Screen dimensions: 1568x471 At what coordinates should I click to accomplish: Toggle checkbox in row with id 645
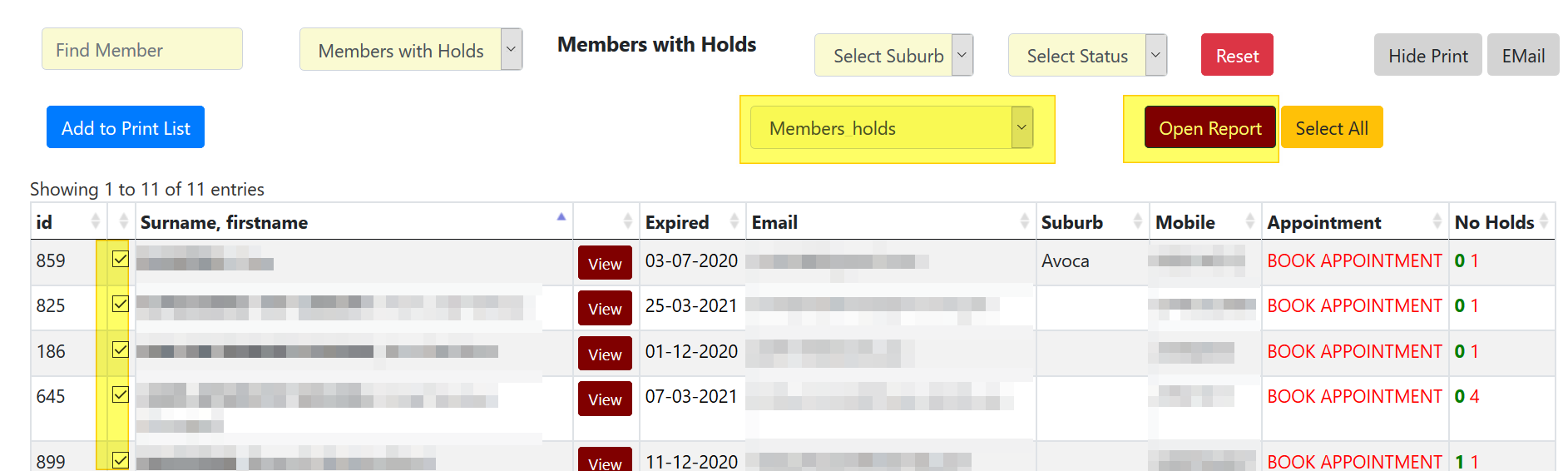point(121,394)
